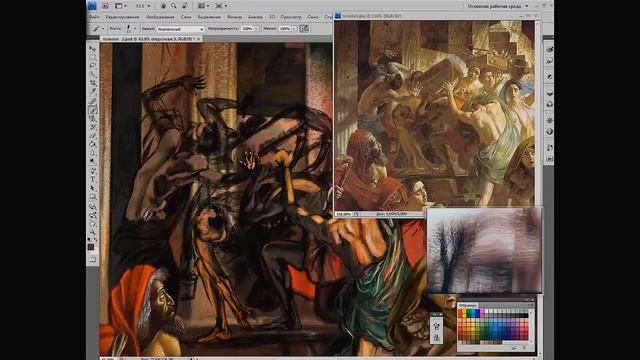Screen dimensions: 640x360
Task: Select the Hand tool in toolbox
Action: pos(93,224)
